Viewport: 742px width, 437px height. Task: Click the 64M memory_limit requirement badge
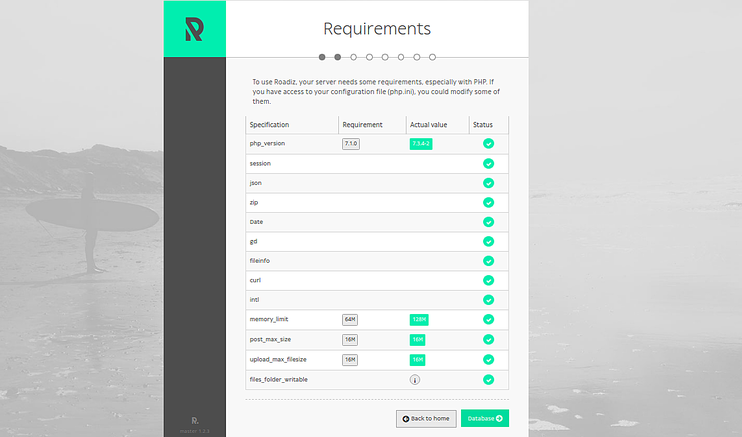(350, 319)
